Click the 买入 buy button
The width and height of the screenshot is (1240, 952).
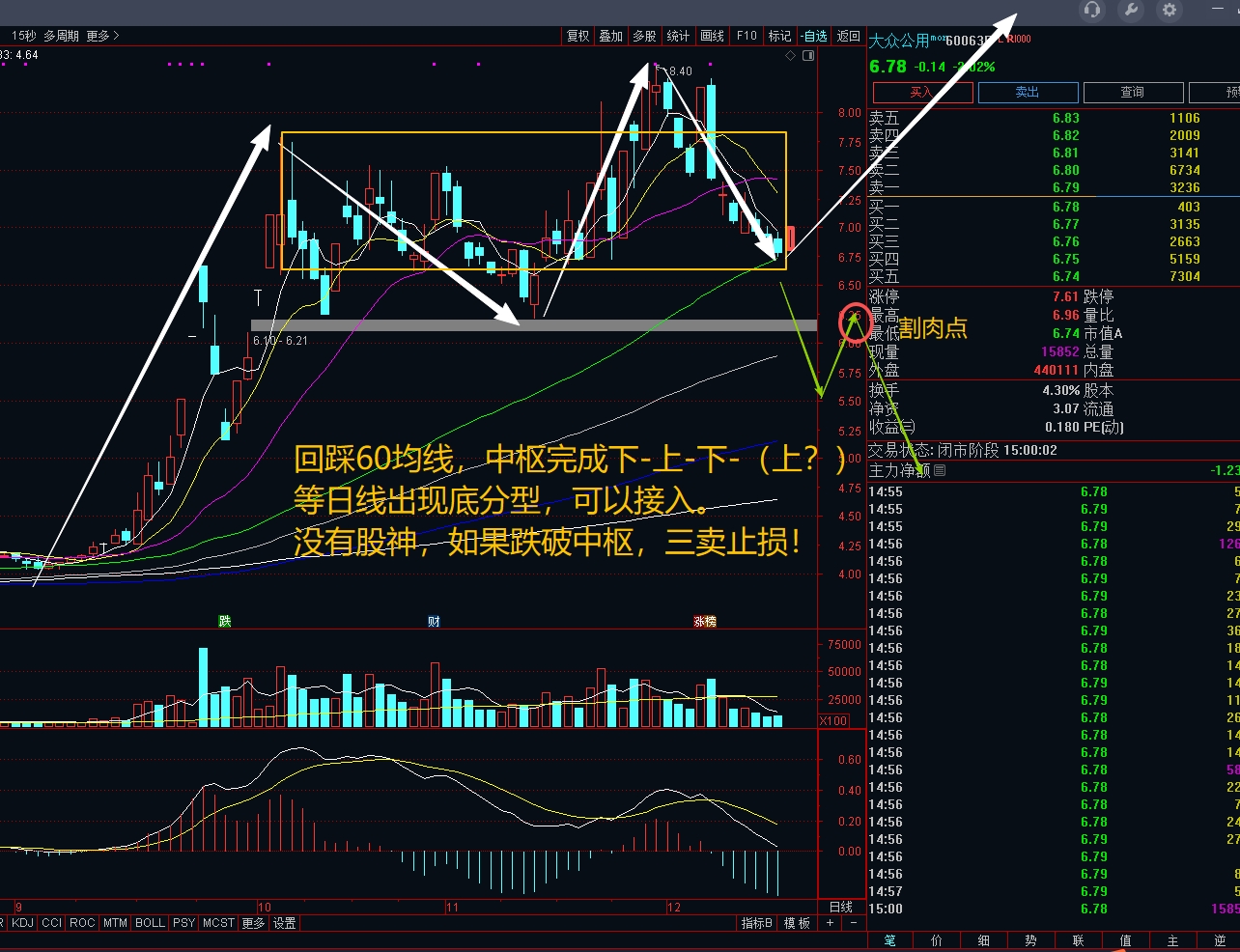[922, 93]
